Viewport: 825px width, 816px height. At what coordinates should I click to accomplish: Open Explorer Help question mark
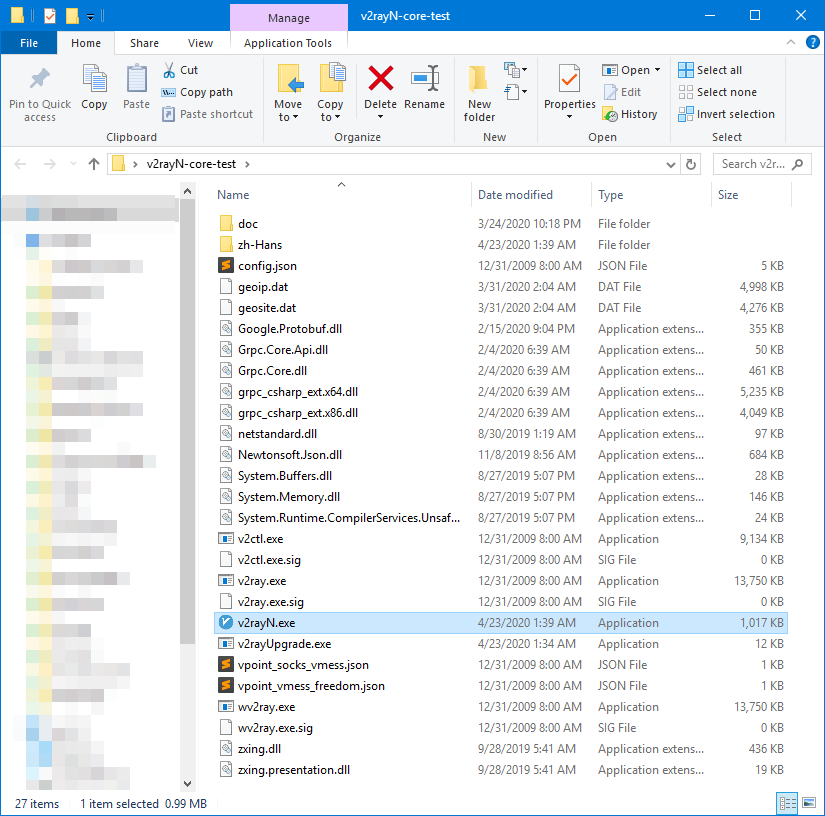point(812,42)
